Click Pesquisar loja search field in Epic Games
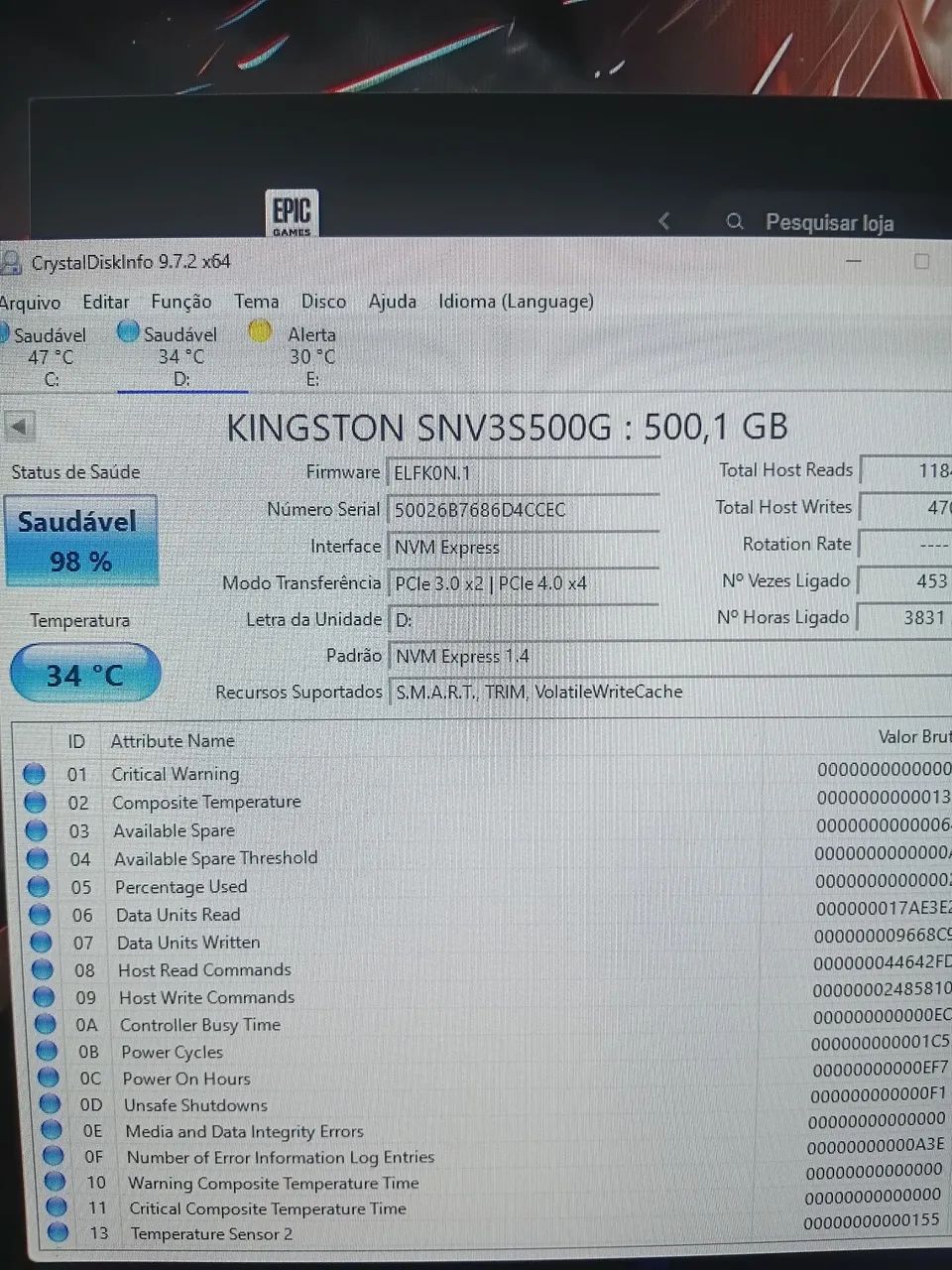Image resolution: width=952 pixels, height=1270 pixels. [830, 222]
